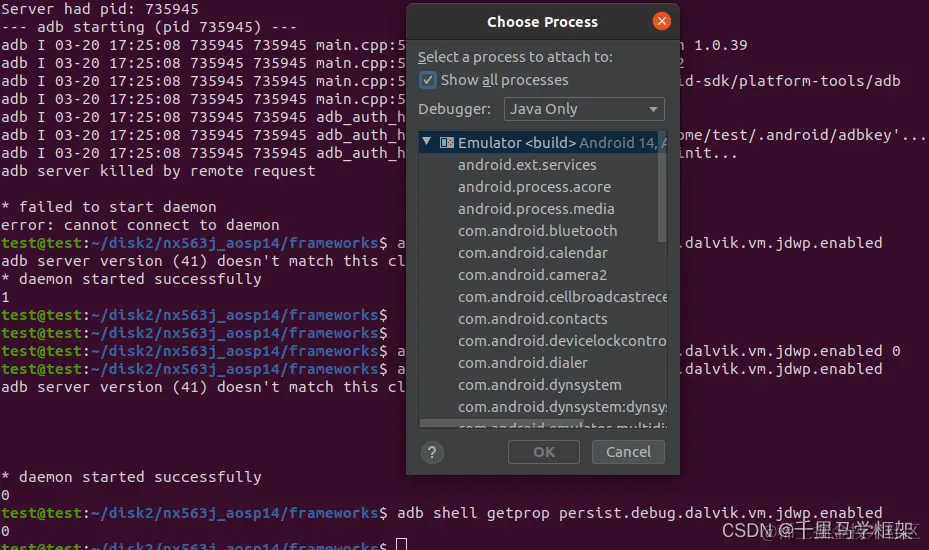Click adb shell getprop command text in terminal

tap(639, 513)
